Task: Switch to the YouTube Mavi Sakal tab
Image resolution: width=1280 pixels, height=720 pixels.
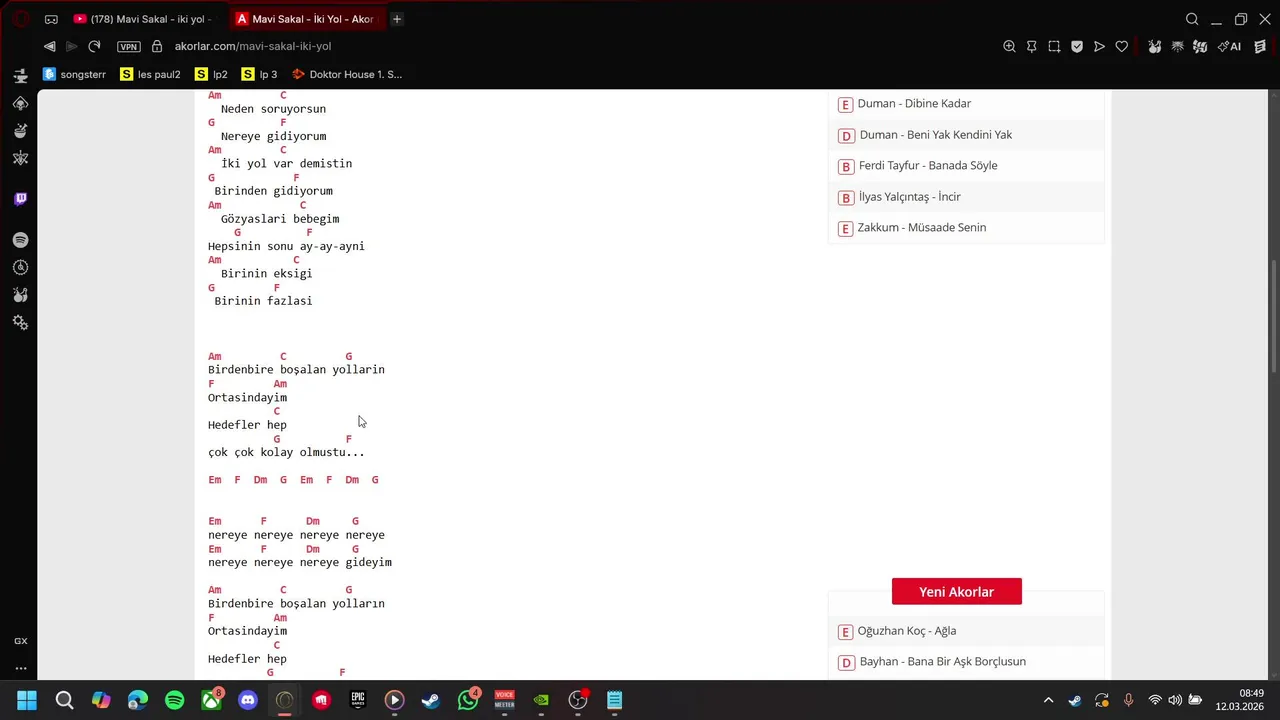Action: [147, 19]
